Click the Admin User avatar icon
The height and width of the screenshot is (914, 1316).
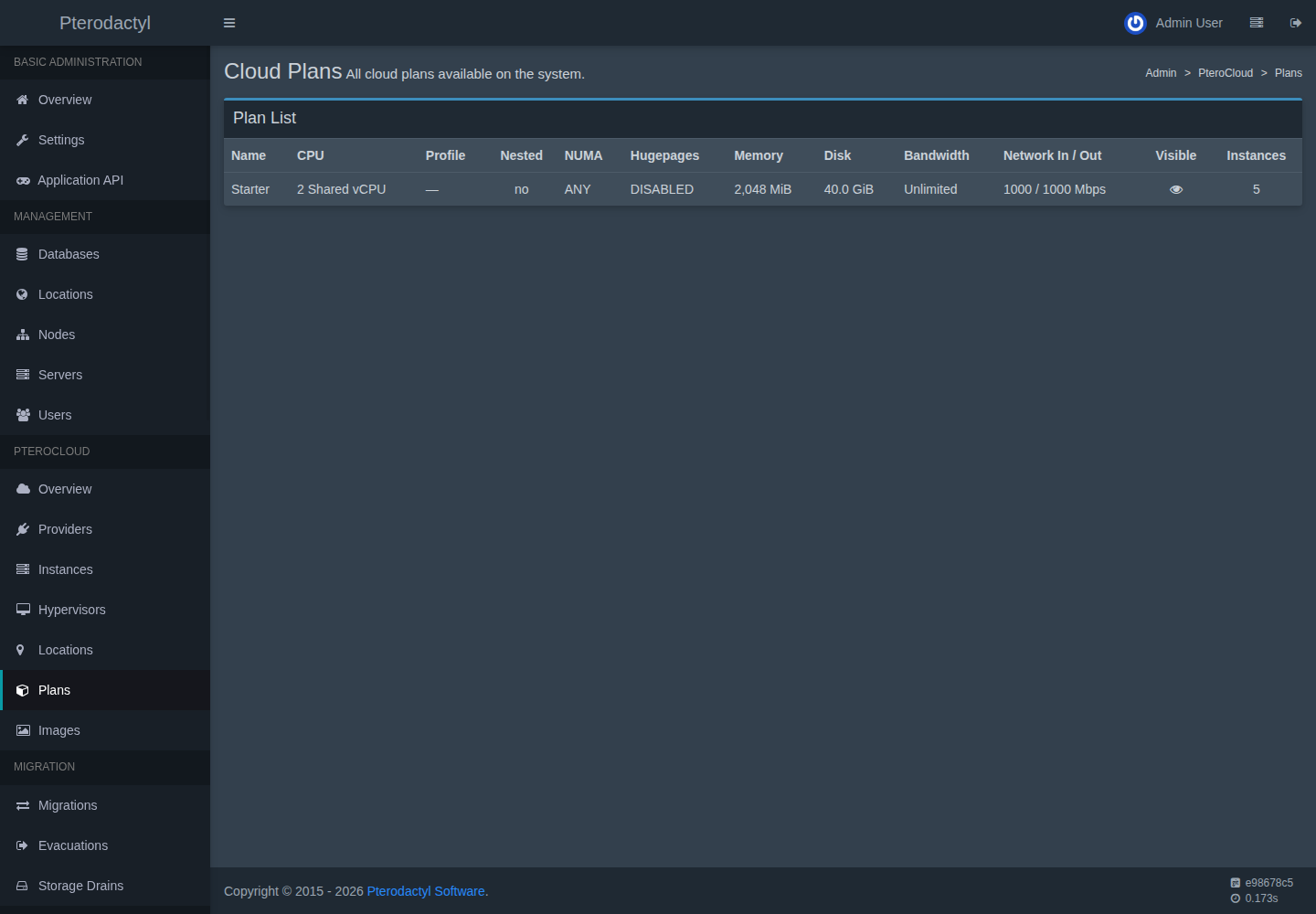1135,23
